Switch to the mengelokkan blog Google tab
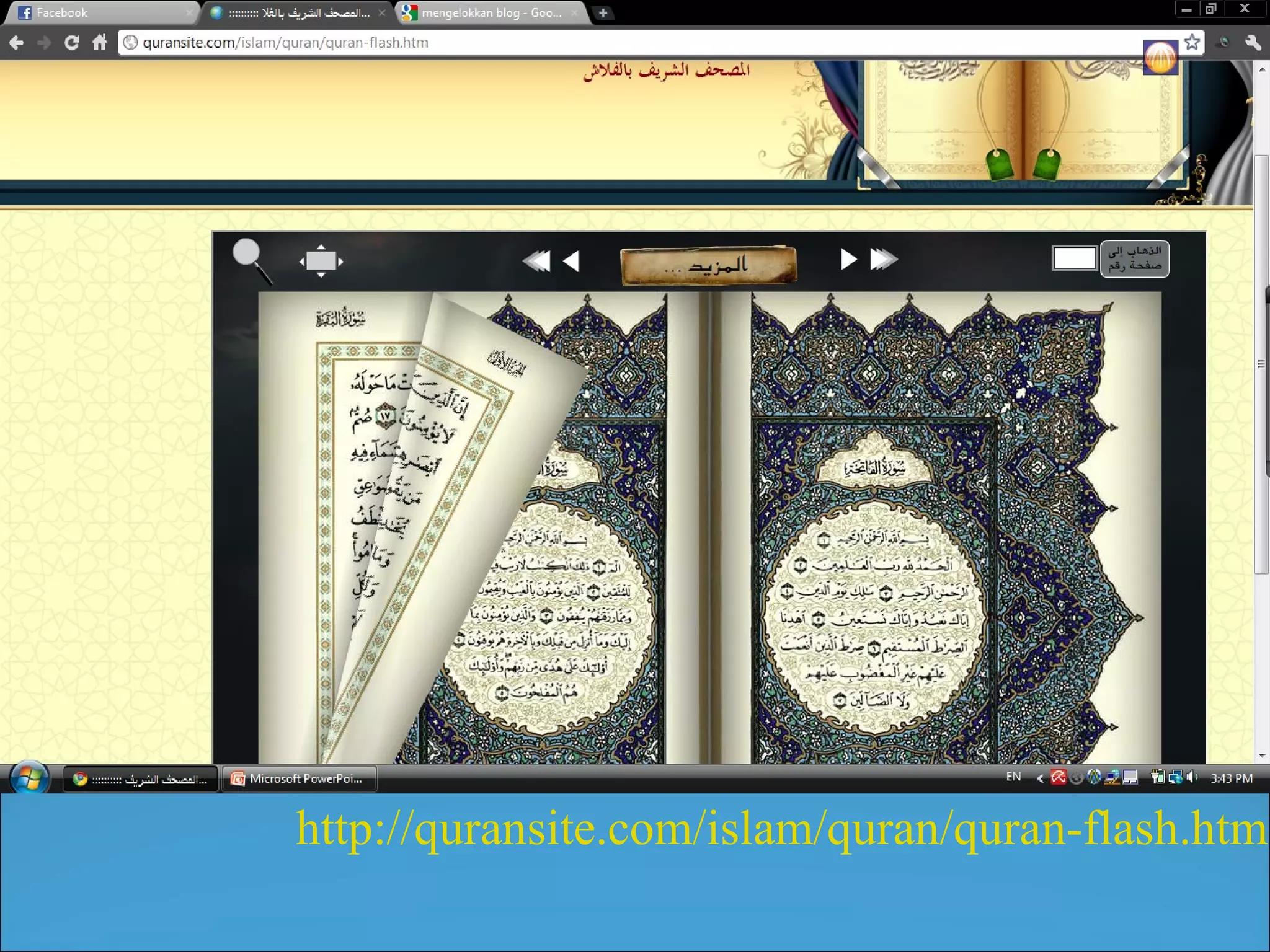The height and width of the screenshot is (952, 1270). [490, 12]
